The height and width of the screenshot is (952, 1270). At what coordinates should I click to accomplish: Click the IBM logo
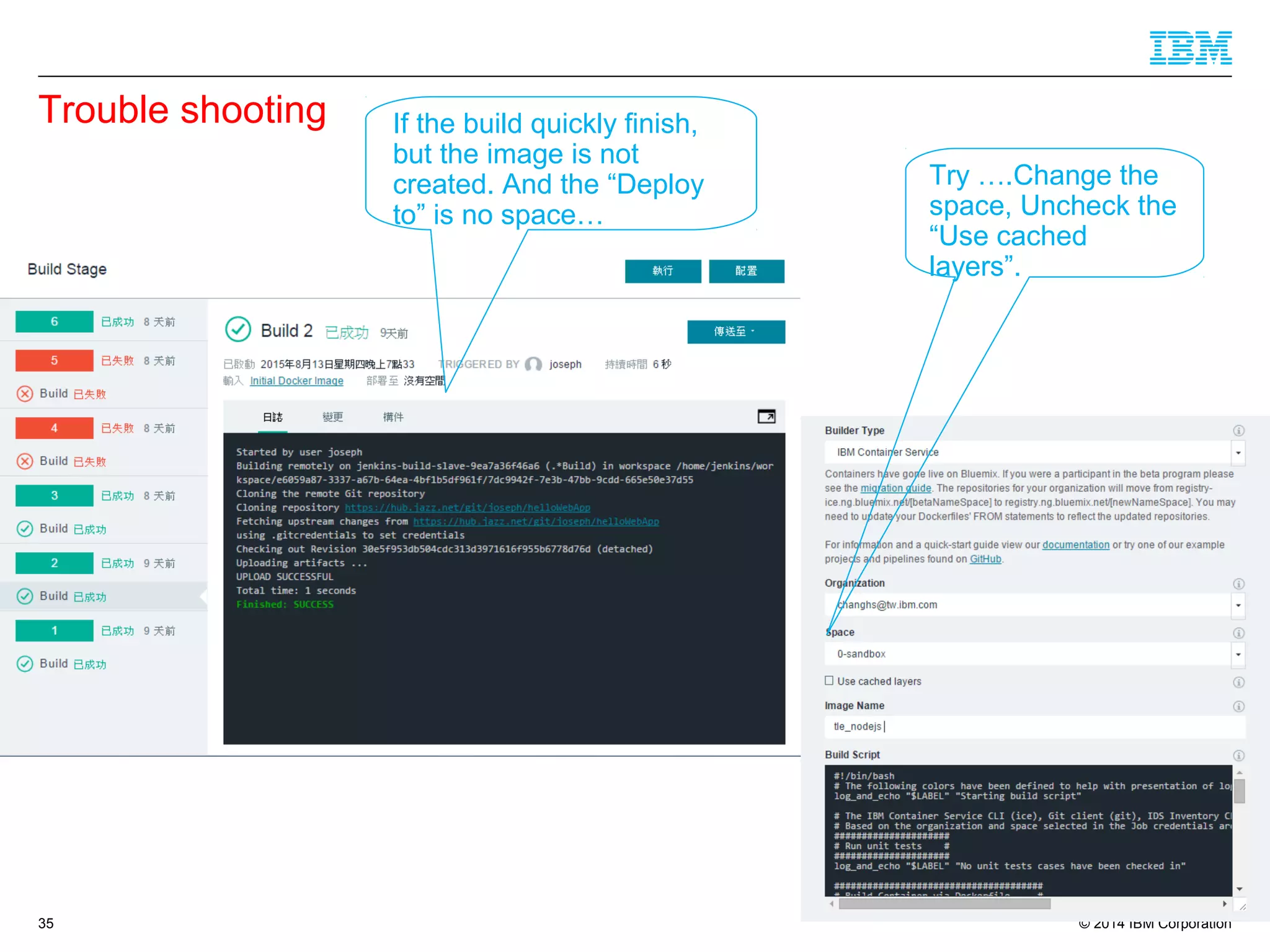point(1191,48)
